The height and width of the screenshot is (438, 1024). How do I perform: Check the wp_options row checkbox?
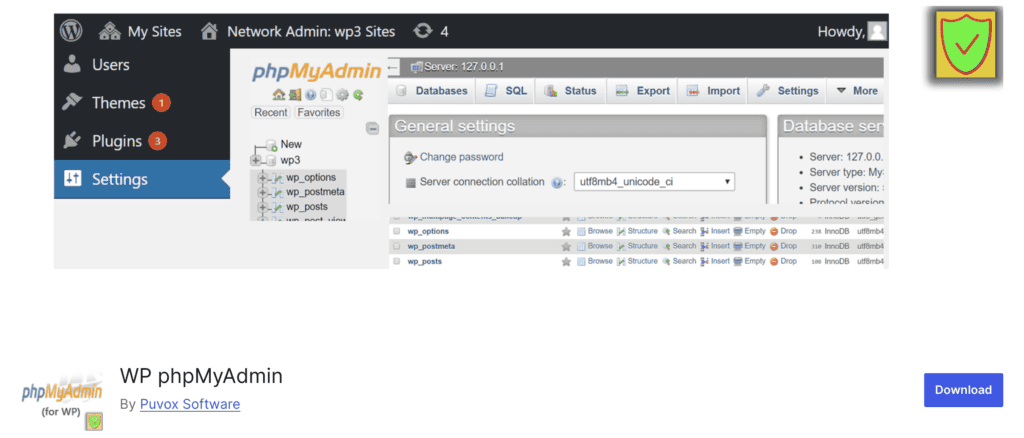tap(396, 231)
